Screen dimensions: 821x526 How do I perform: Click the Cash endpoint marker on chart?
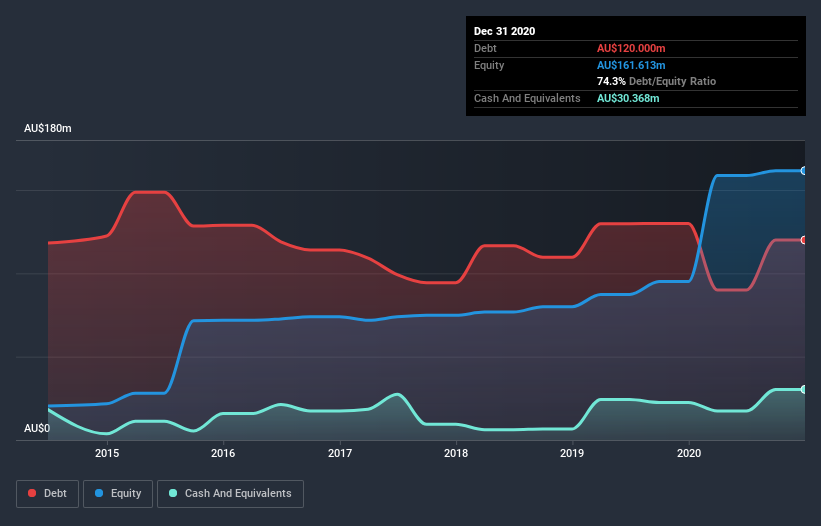click(804, 389)
